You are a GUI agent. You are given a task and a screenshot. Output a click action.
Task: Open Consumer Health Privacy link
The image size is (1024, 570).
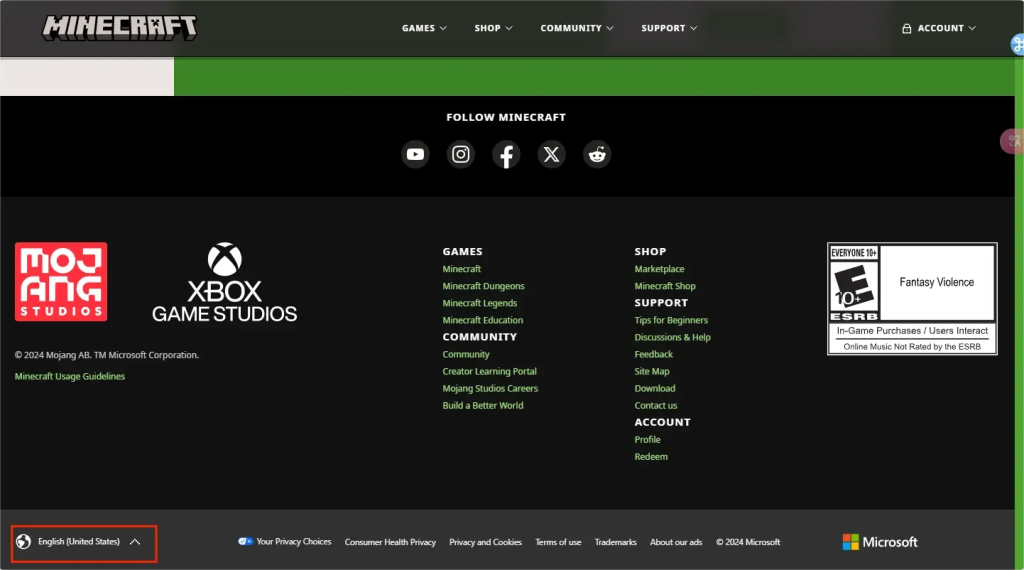[x=391, y=542]
